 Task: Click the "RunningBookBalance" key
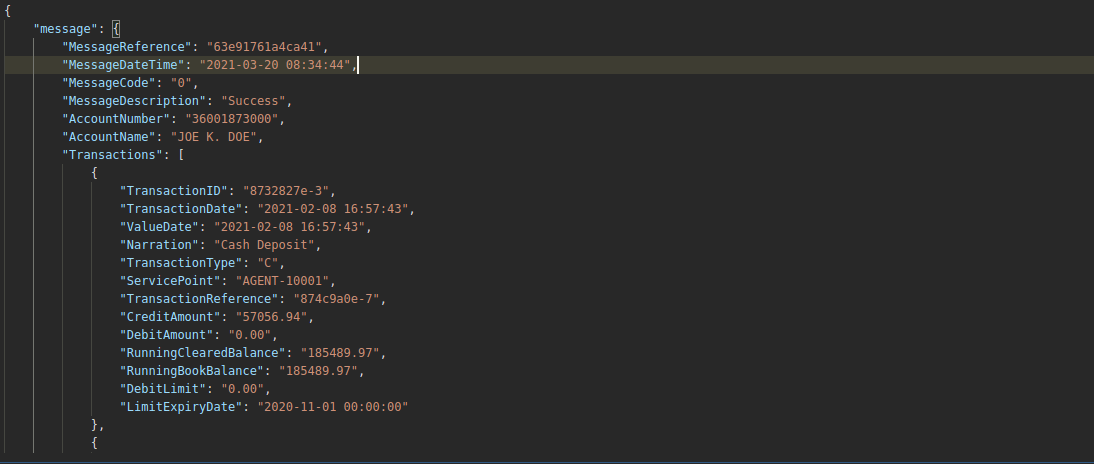point(191,372)
